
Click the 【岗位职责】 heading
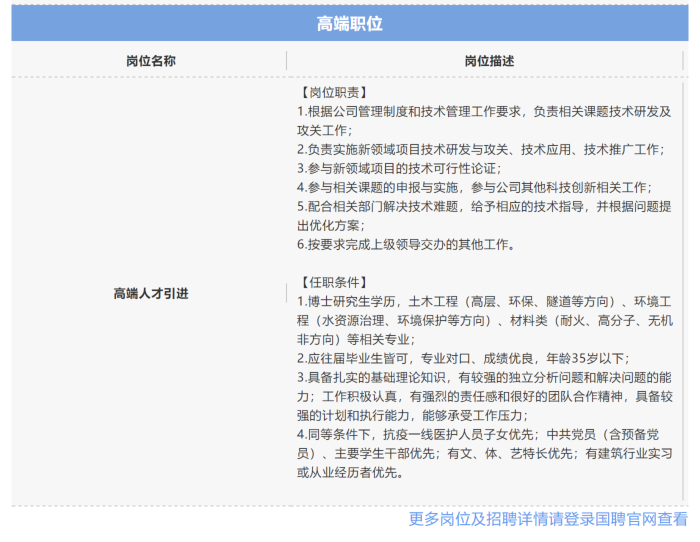pos(333,92)
